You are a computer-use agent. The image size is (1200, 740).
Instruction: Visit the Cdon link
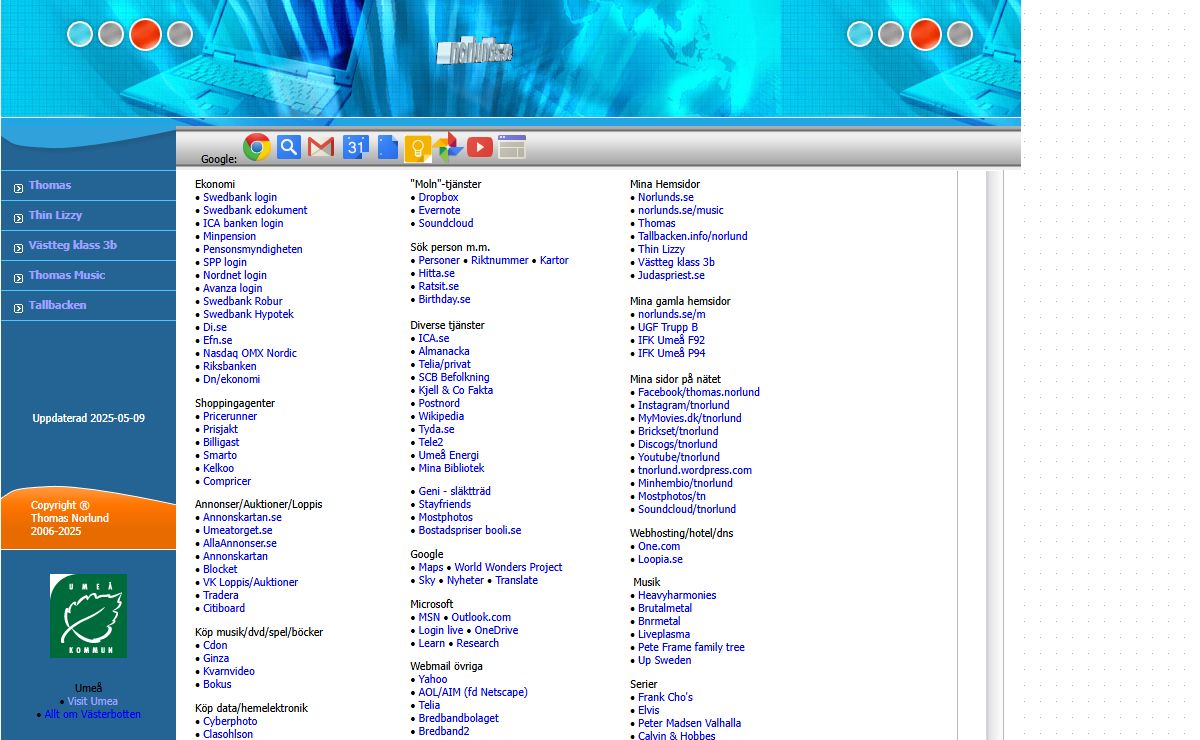pyautogui.click(x=215, y=646)
